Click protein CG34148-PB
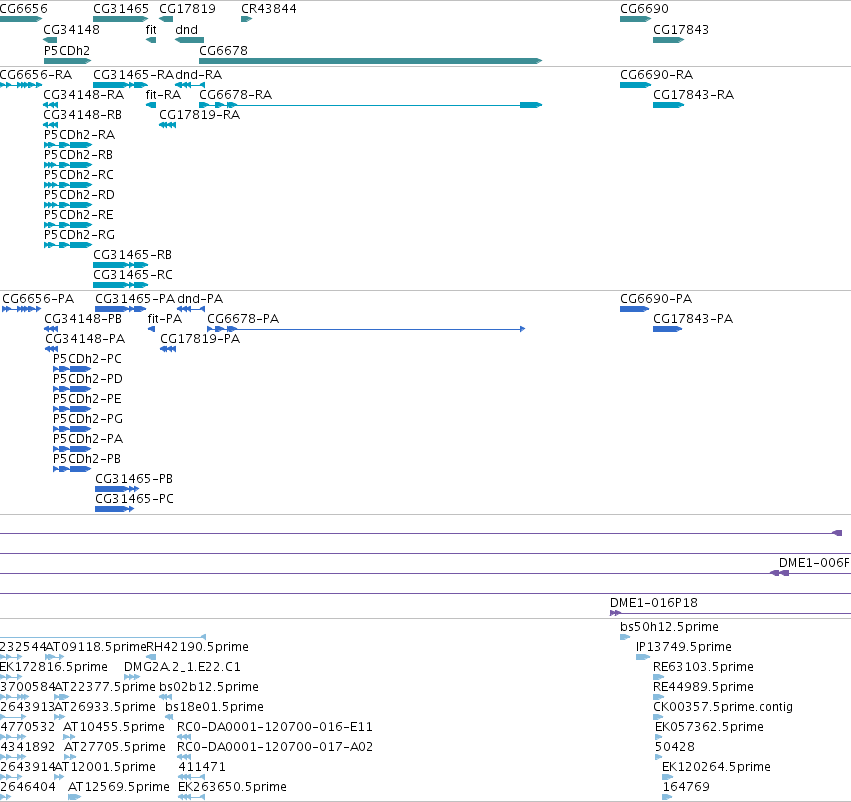This screenshot has width=851, height=802. [x=83, y=319]
